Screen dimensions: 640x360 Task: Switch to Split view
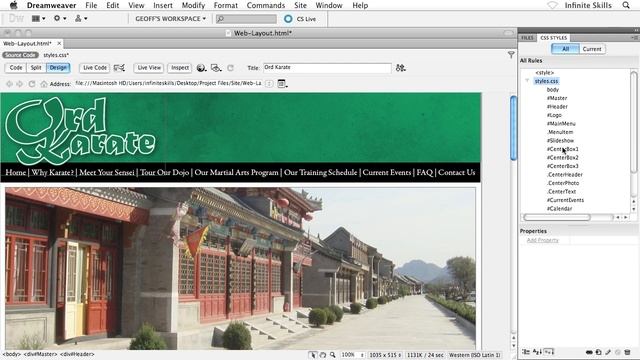coord(36,68)
